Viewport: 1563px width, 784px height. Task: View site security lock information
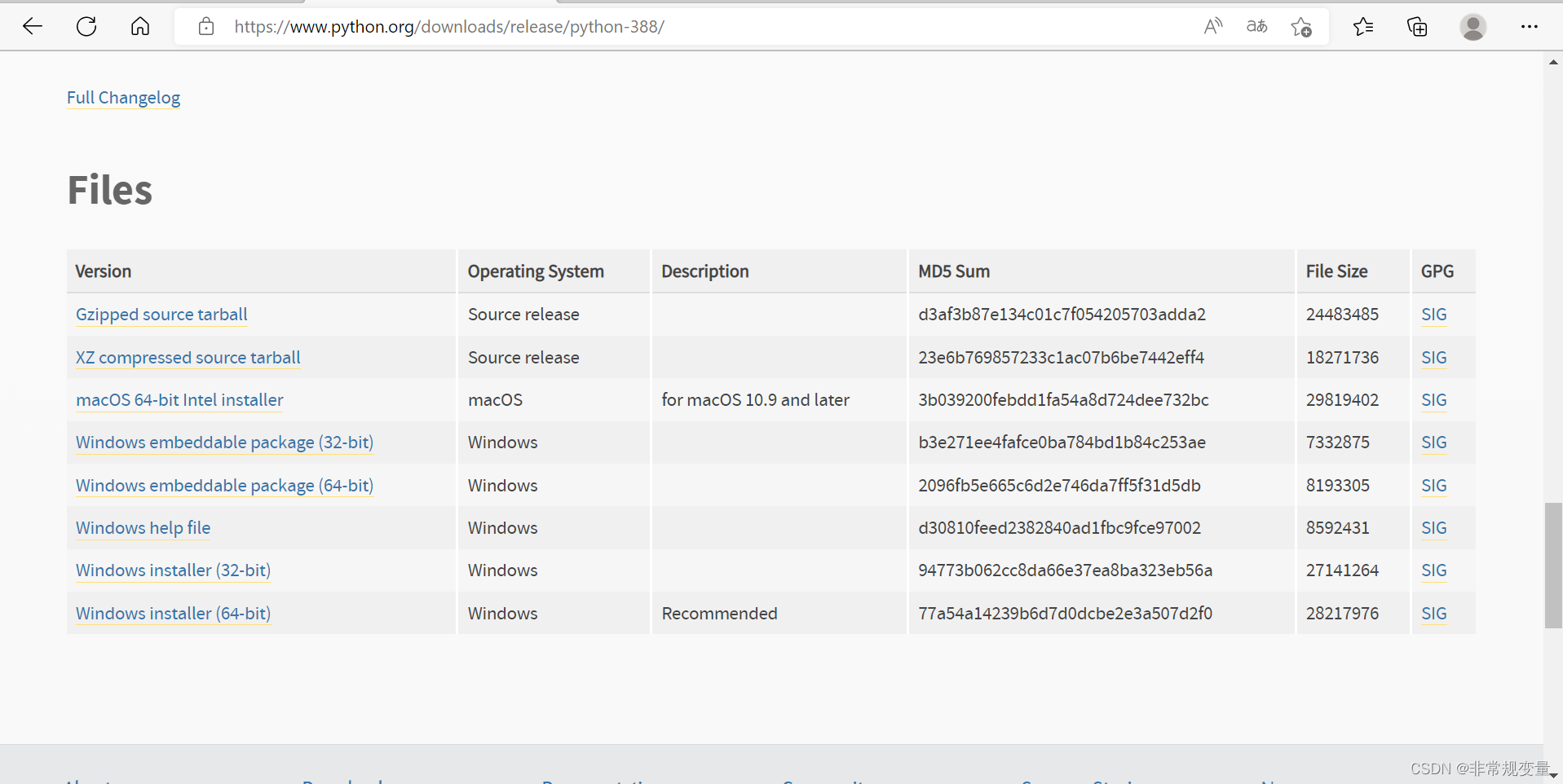coord(206,27)
